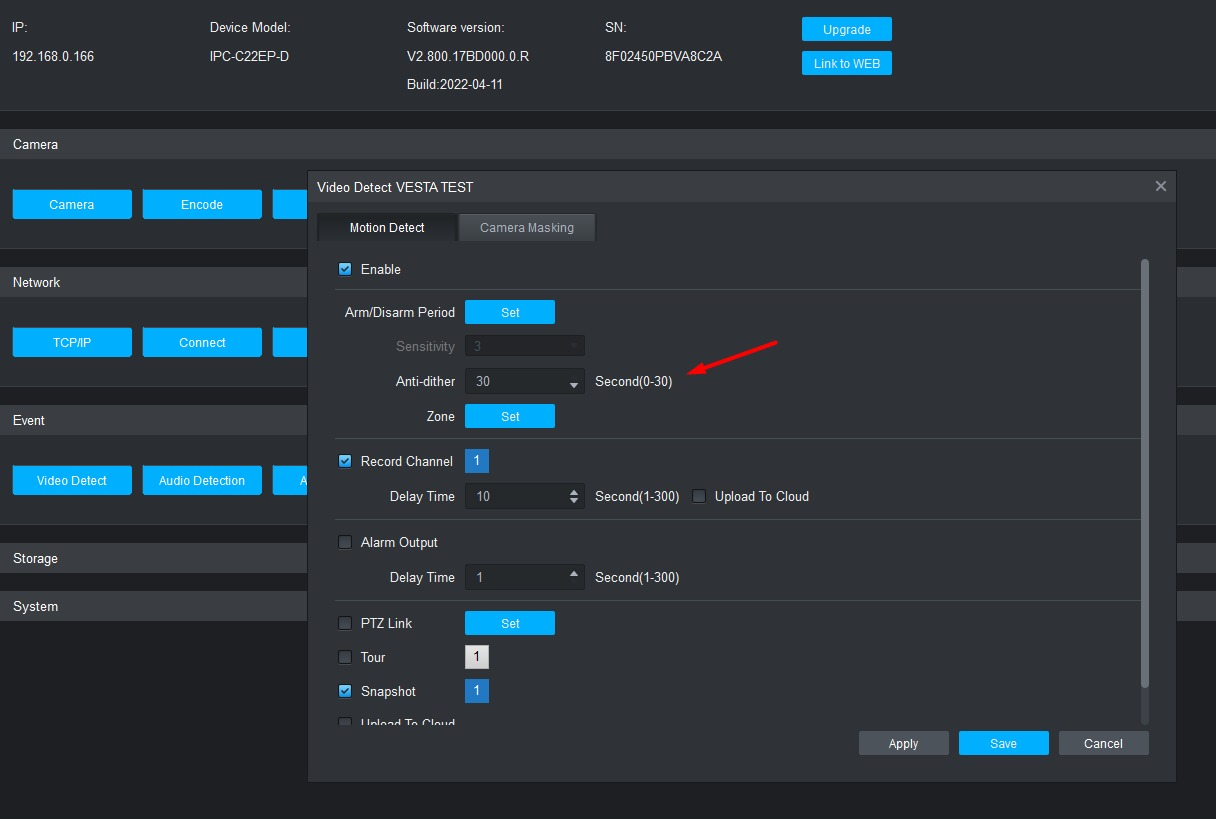Screen dimensions: 1216x819
Task: Select Snapshot channel 1 box
Action: pos(477,691)
